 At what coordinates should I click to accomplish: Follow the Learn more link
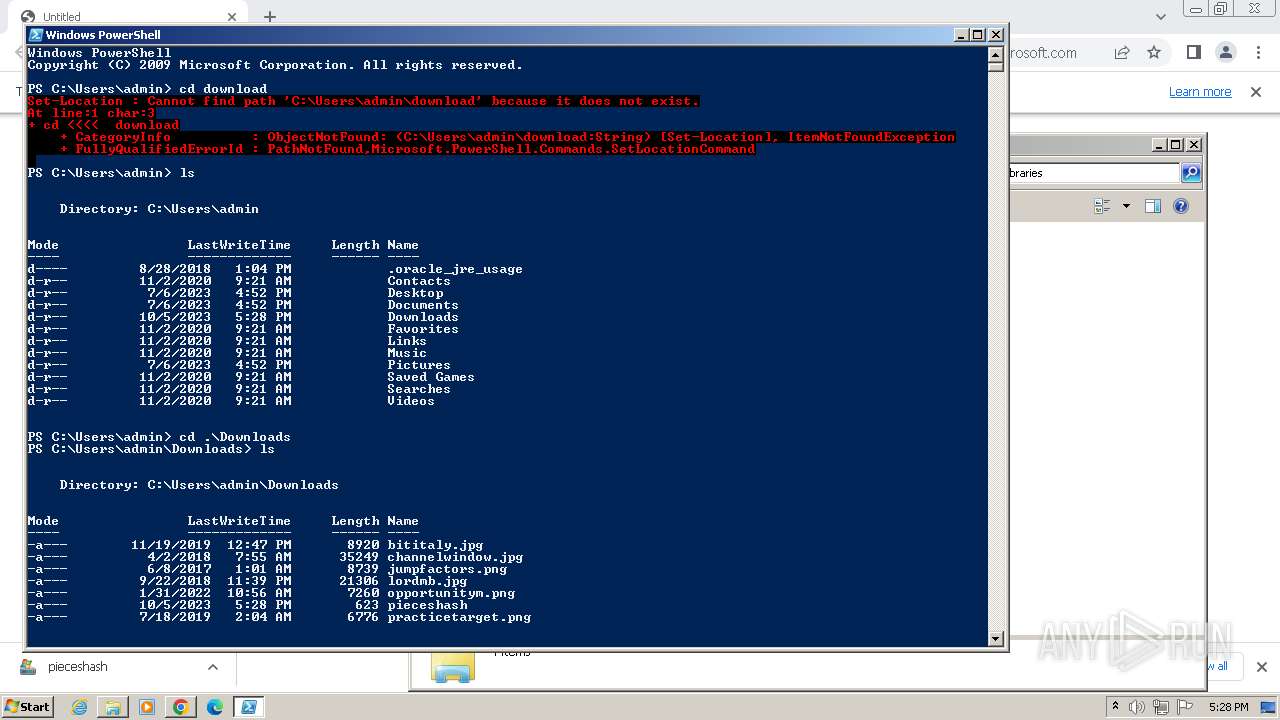click(1200, 92)
